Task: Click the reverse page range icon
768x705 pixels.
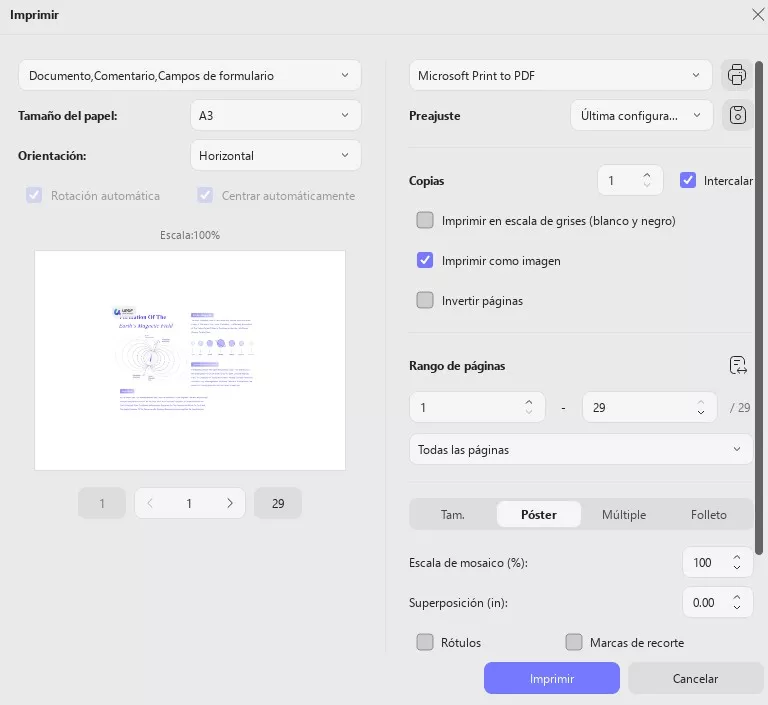Action: point(739,365)
